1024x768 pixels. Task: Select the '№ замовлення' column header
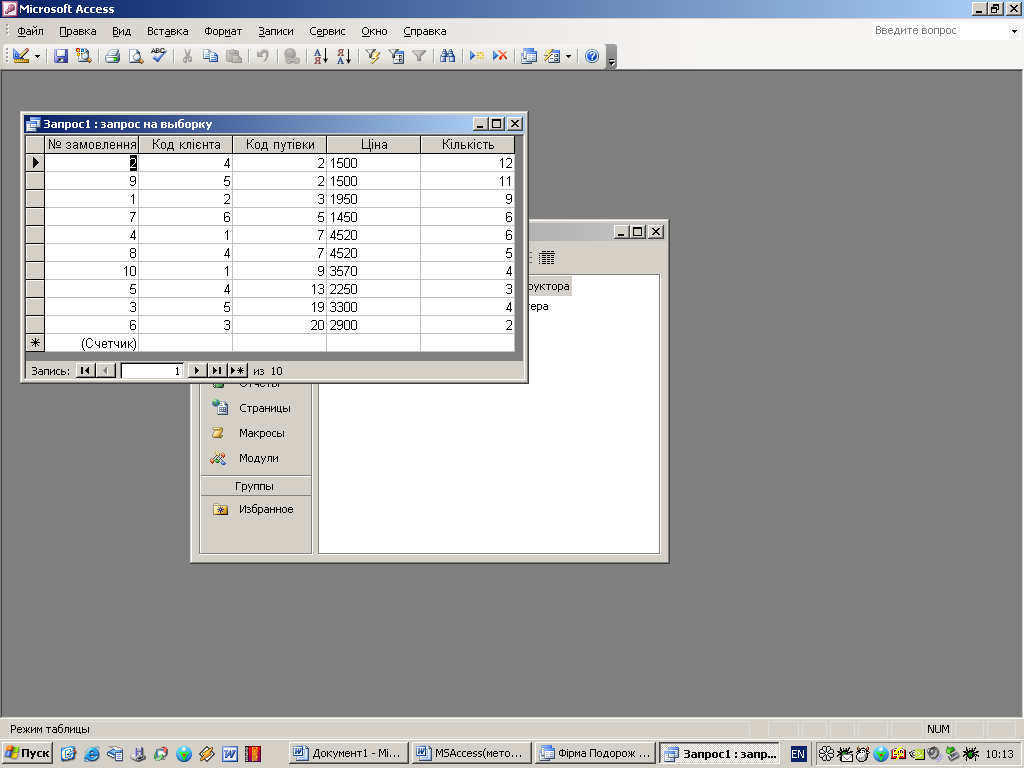[x=92, y=144]
